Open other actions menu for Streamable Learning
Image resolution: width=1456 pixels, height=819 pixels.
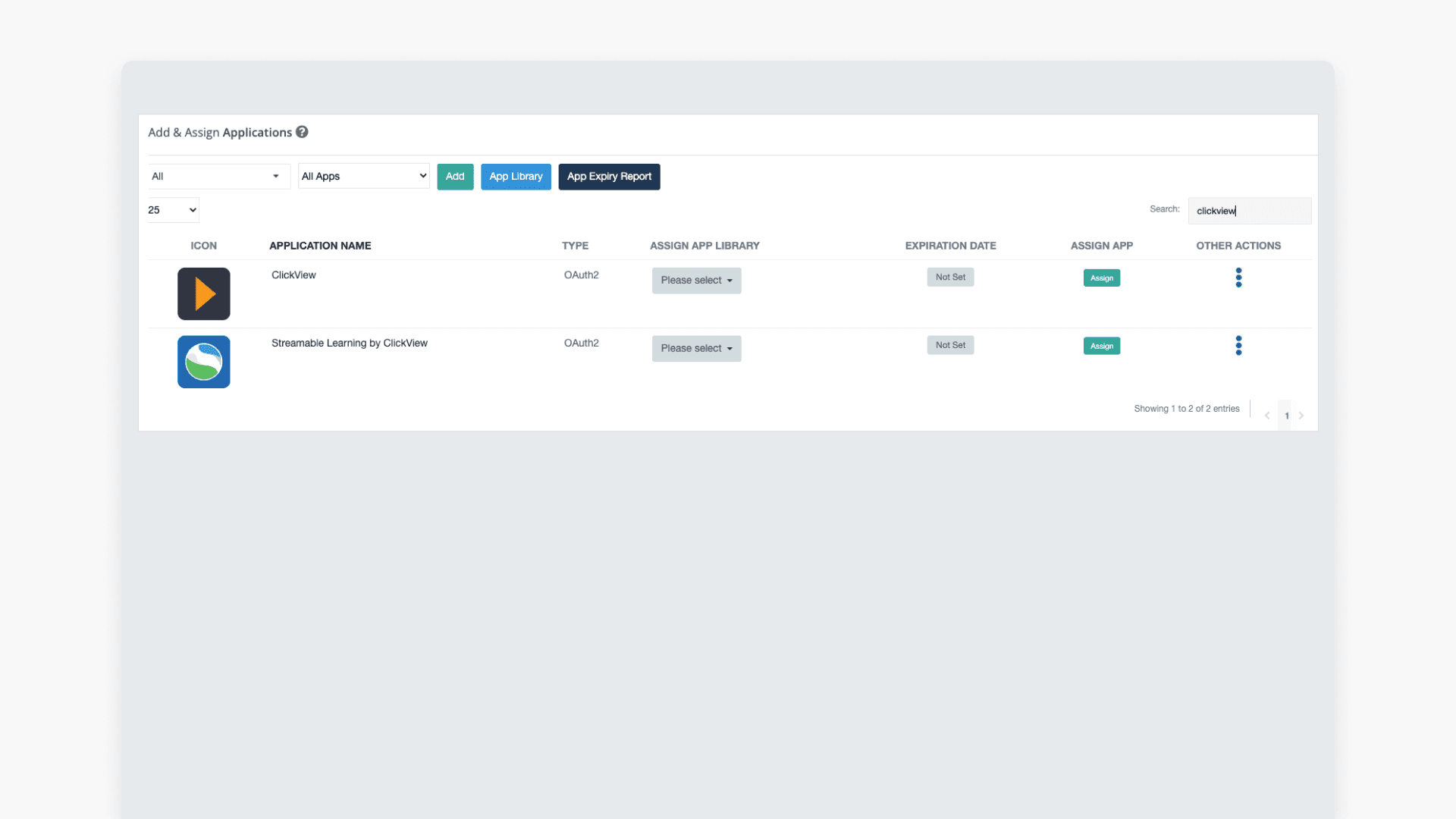pos(1238,346)
